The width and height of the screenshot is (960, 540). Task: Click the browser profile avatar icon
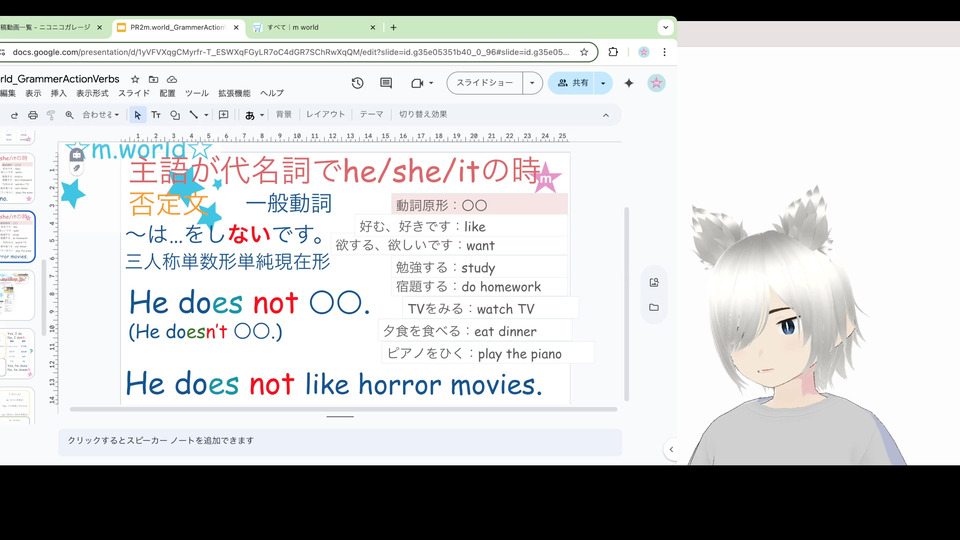(643, 52)
